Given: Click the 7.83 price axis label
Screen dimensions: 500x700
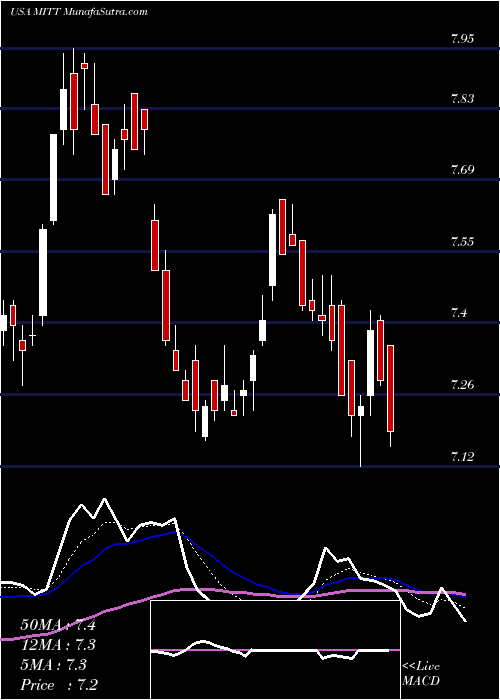Looking at the screenshot, I should coord(462,99).
